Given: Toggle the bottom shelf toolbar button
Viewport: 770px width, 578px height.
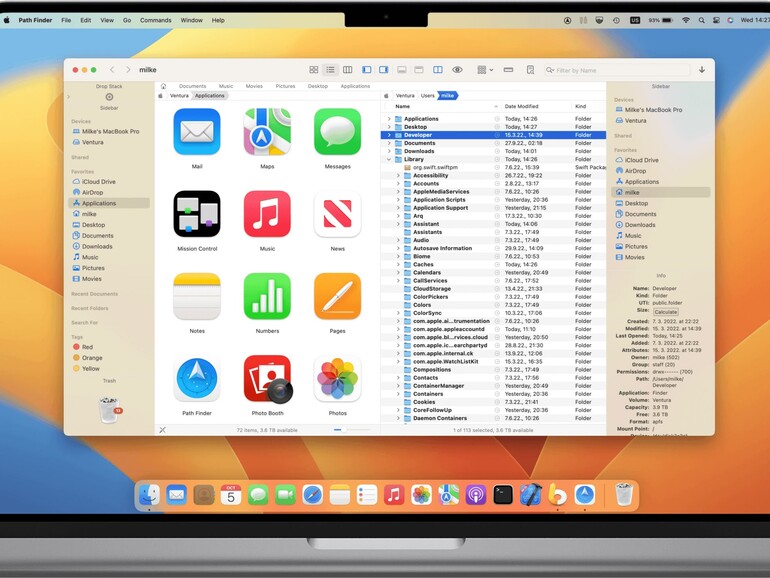Looking at the screenshot, I should 402,70.
